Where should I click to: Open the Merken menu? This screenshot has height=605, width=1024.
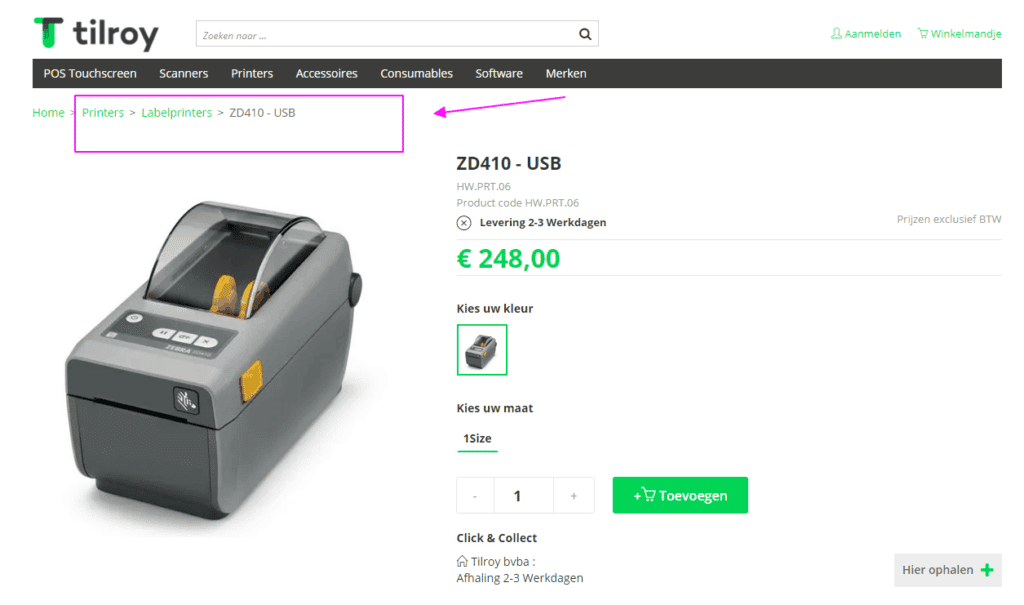coord(566,74)
